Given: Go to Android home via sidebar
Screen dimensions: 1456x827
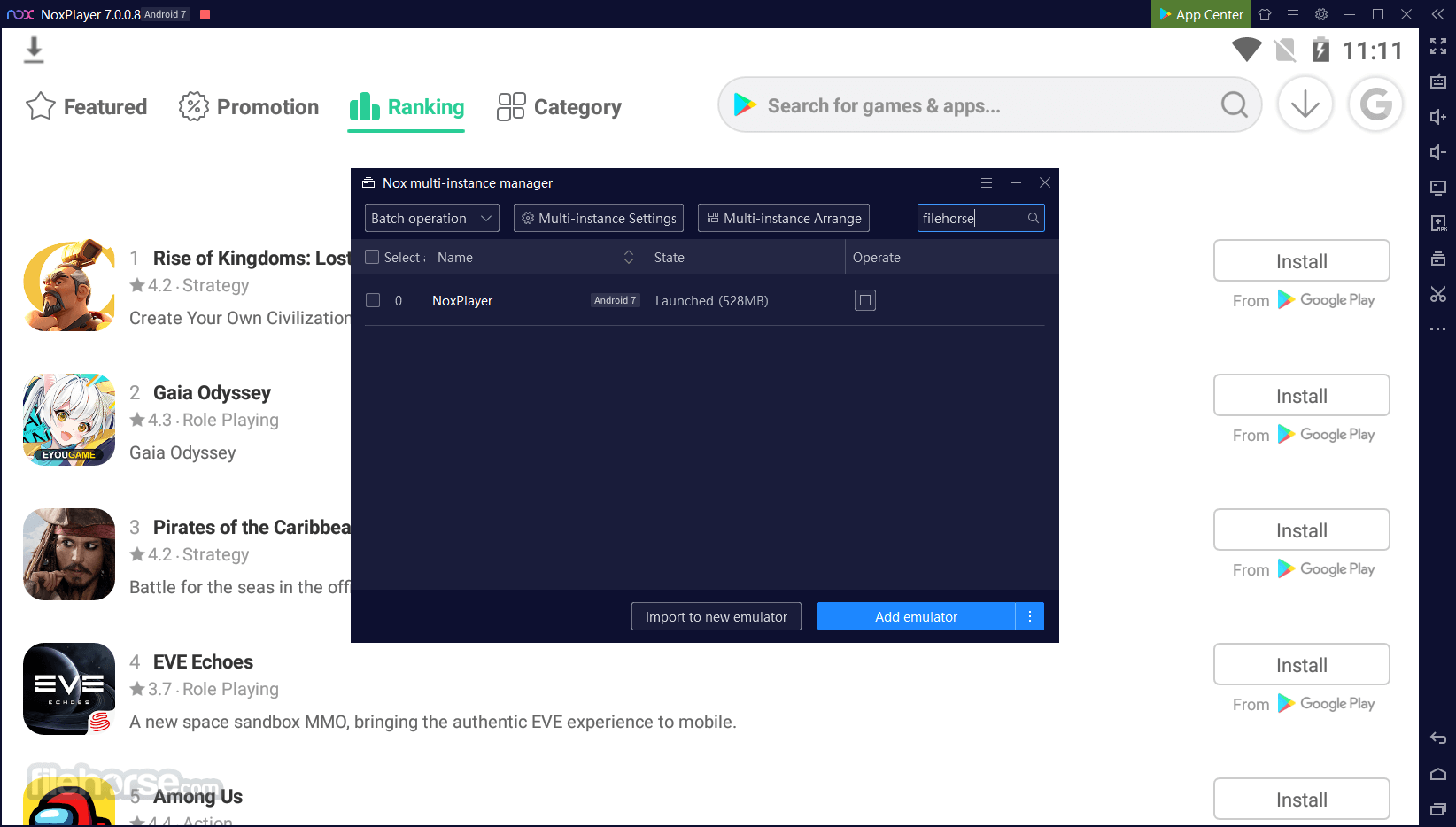Looking at the screenshot, I should point(1438,773).
